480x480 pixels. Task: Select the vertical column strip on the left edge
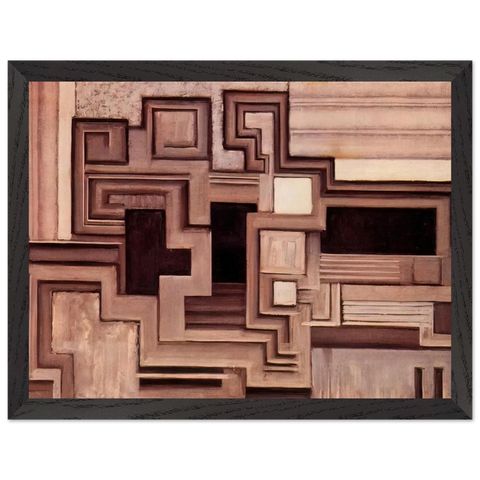51,161
